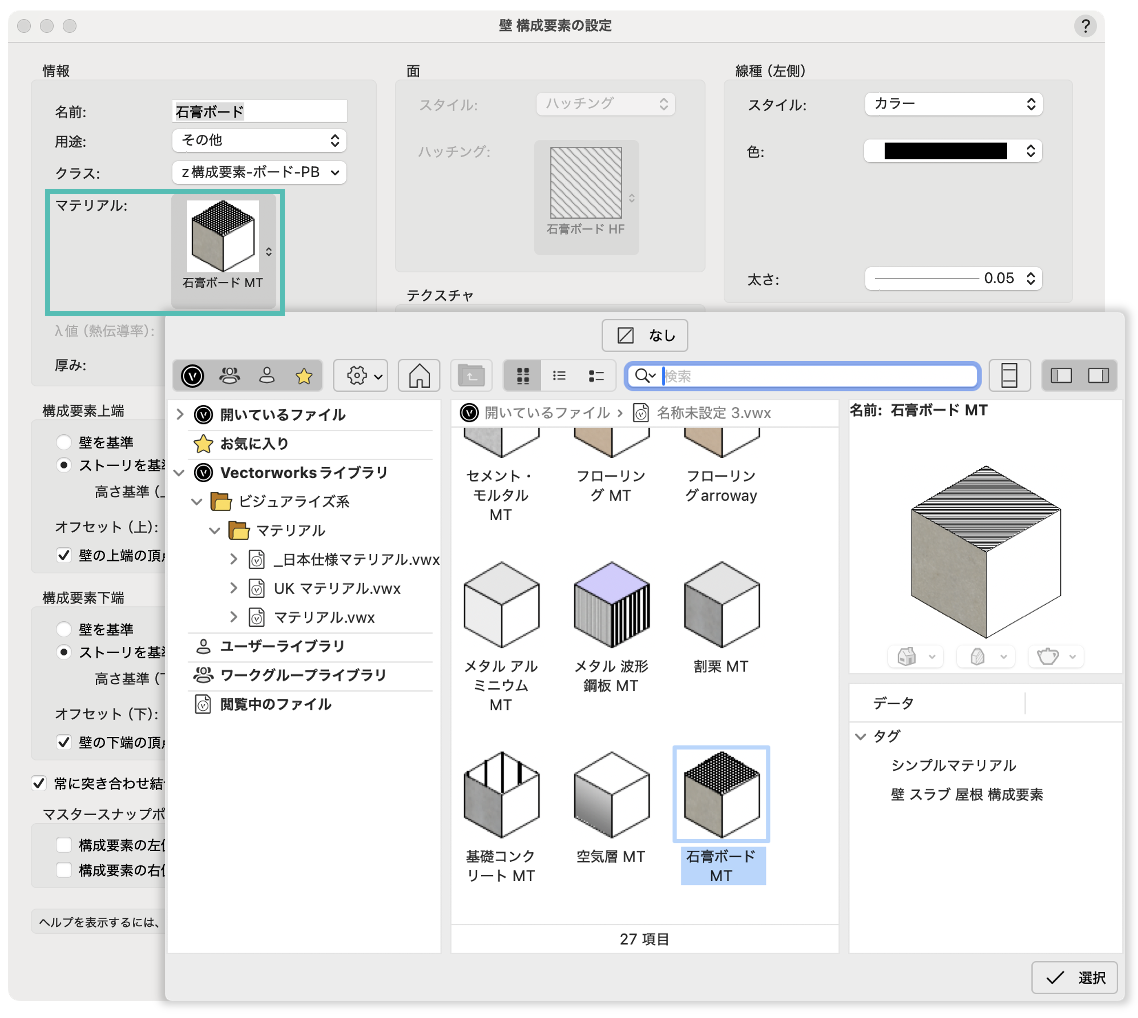Select ユーザーライブラリ in the file tree
1138x1018 pixels.
click(282, 646)
